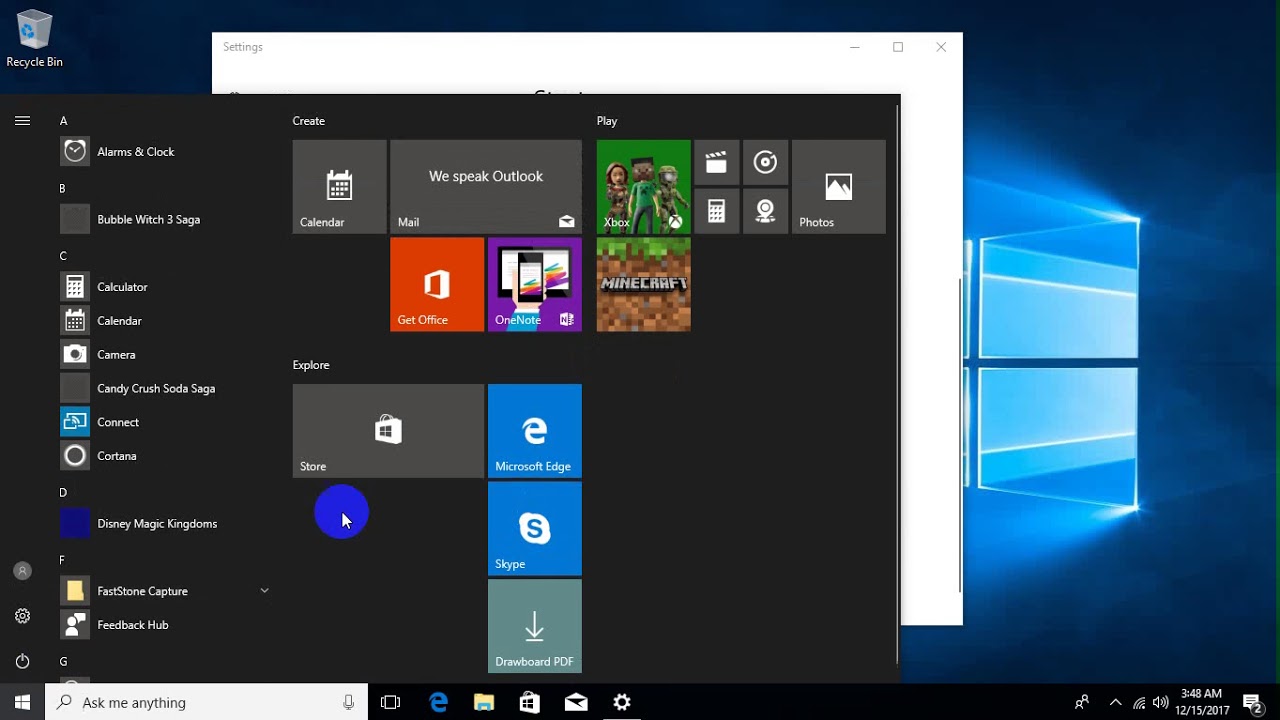Select the Recycle Bin desktop icon

tap(34, 40)
